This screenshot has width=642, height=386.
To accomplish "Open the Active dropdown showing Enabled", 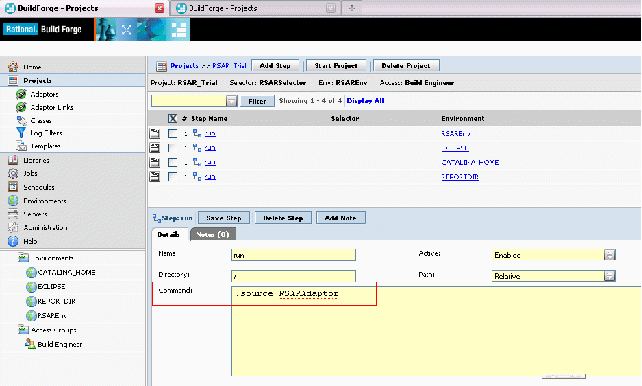I will pyautogui.click(x=610, y=255).
